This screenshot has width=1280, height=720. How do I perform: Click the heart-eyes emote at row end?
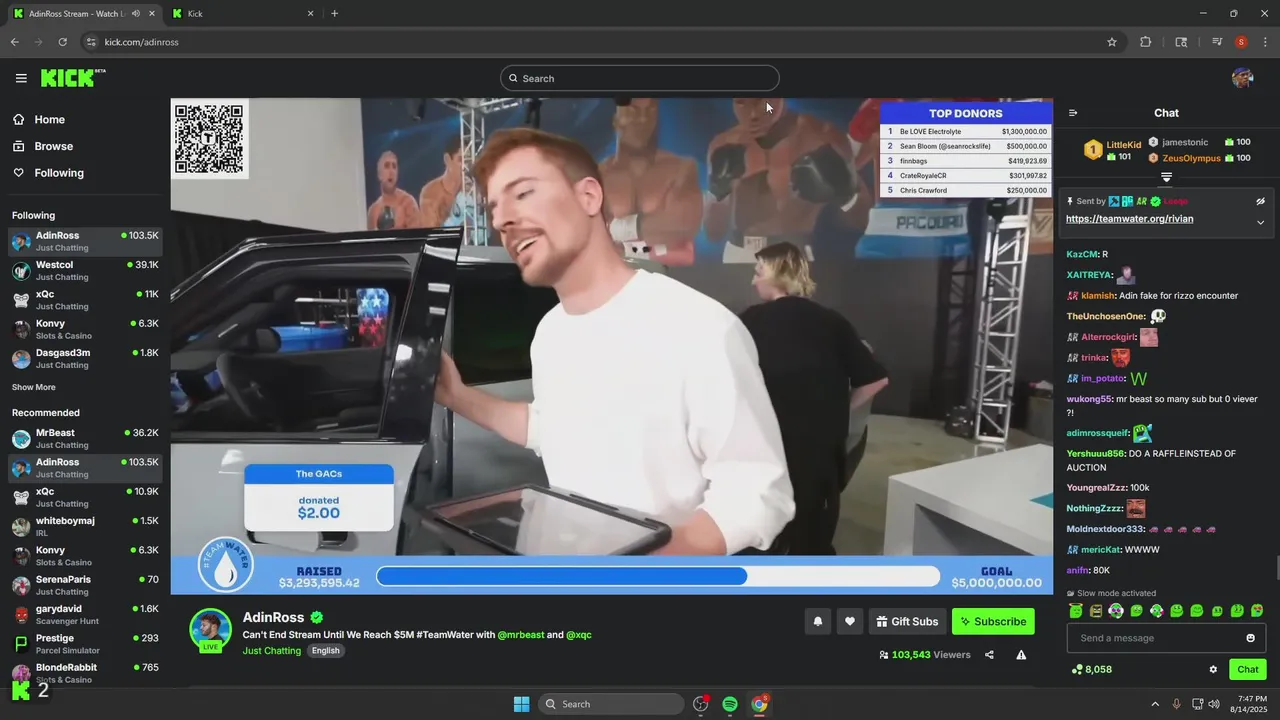[x=1257, y=610]
